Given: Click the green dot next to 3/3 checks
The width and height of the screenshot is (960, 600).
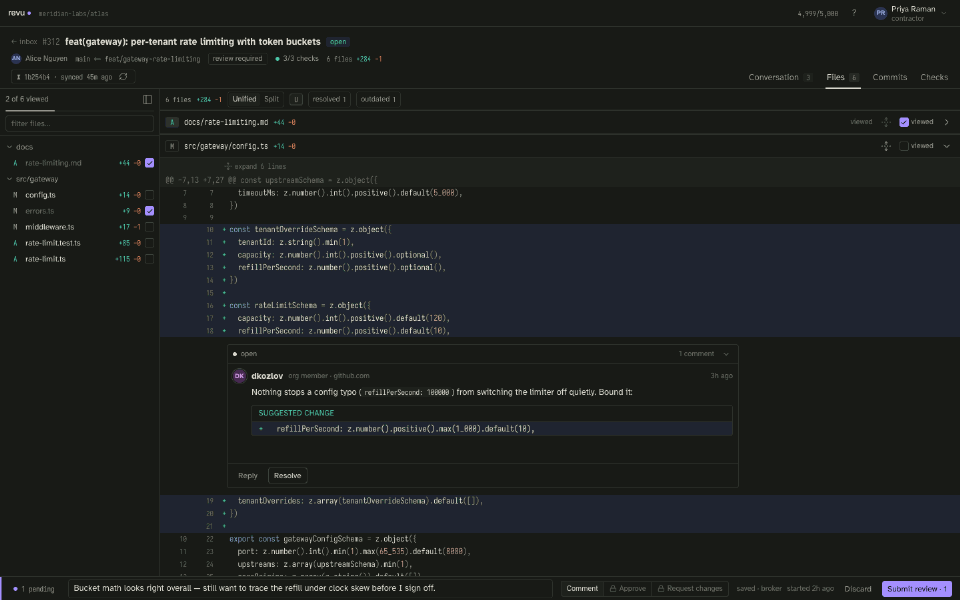Looking at the screenshot, I should (277, 59).
